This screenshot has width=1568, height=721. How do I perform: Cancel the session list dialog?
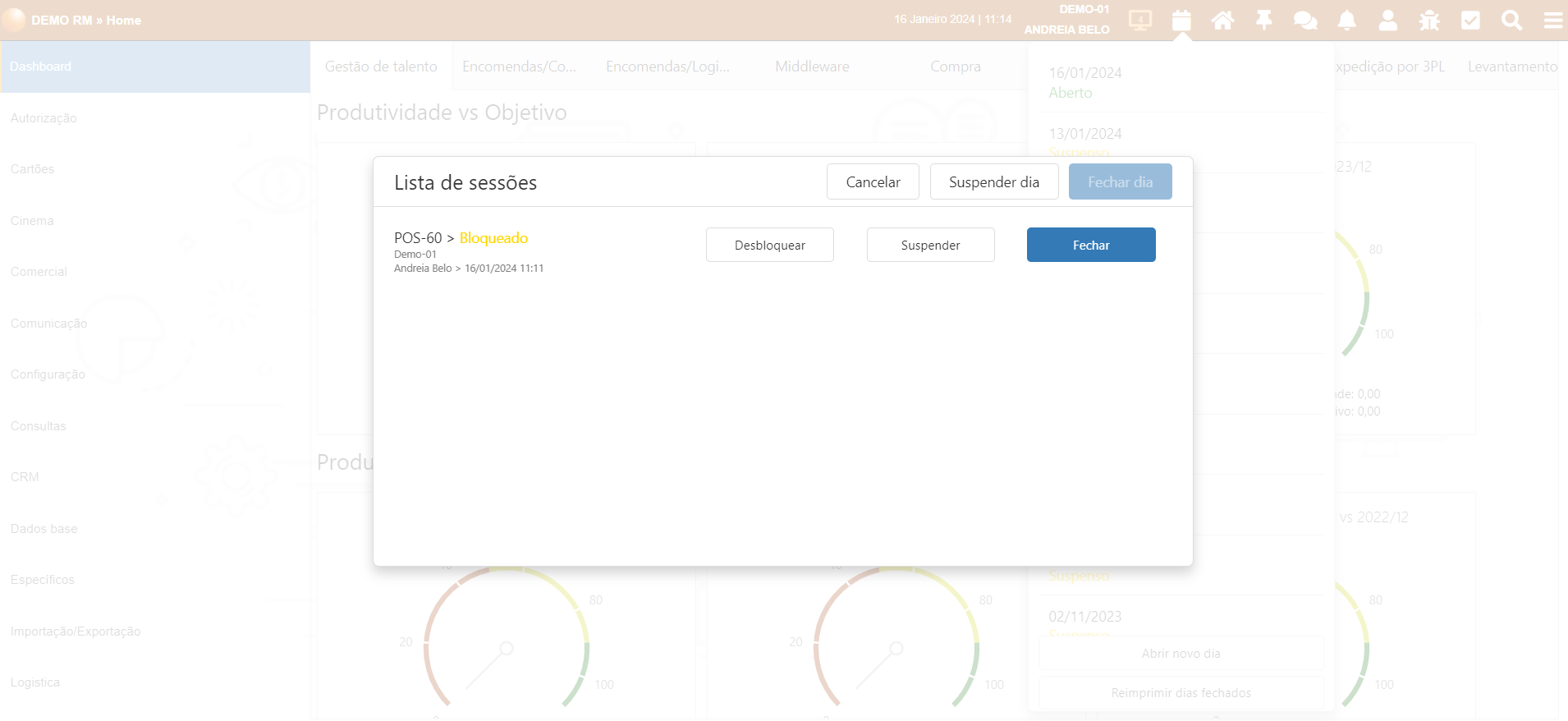pos(873,181)
